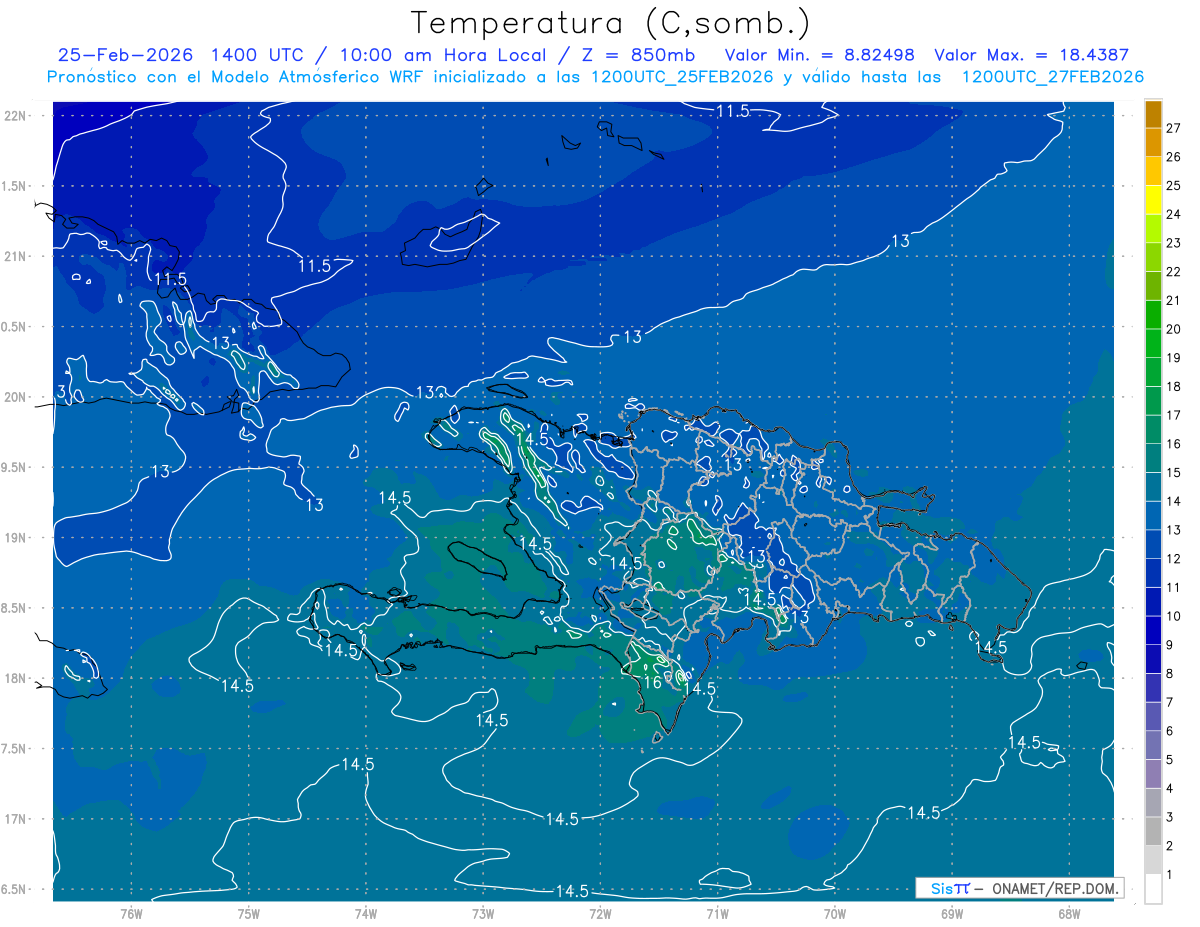This screenshot has width=1200, height=927.
Task: Click the legend value '15'
Action: tap(1174, 473)
